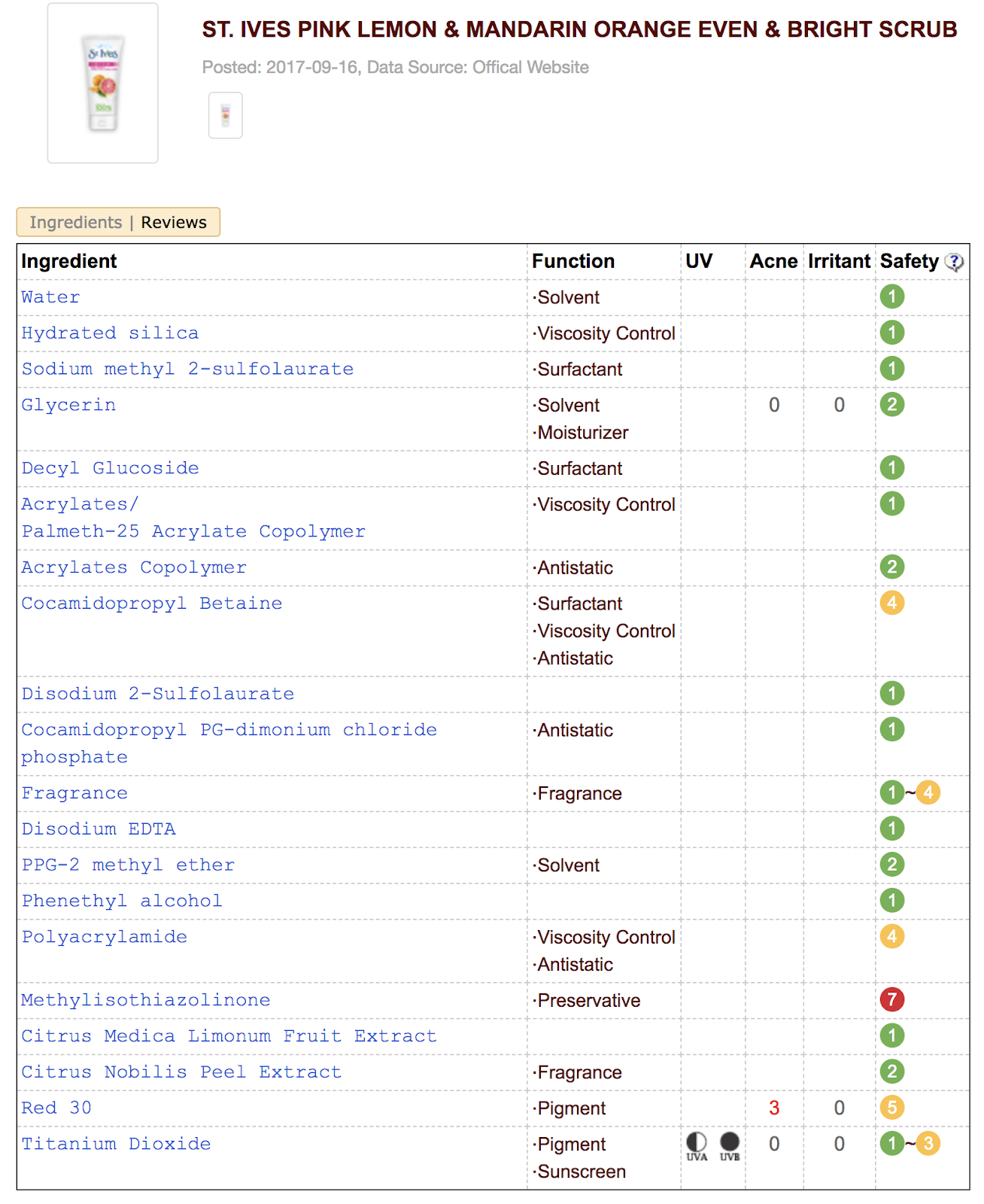Click safety rating badge 4 for Polyacrylamide
Screen dimensions: 984x1204
892,937
